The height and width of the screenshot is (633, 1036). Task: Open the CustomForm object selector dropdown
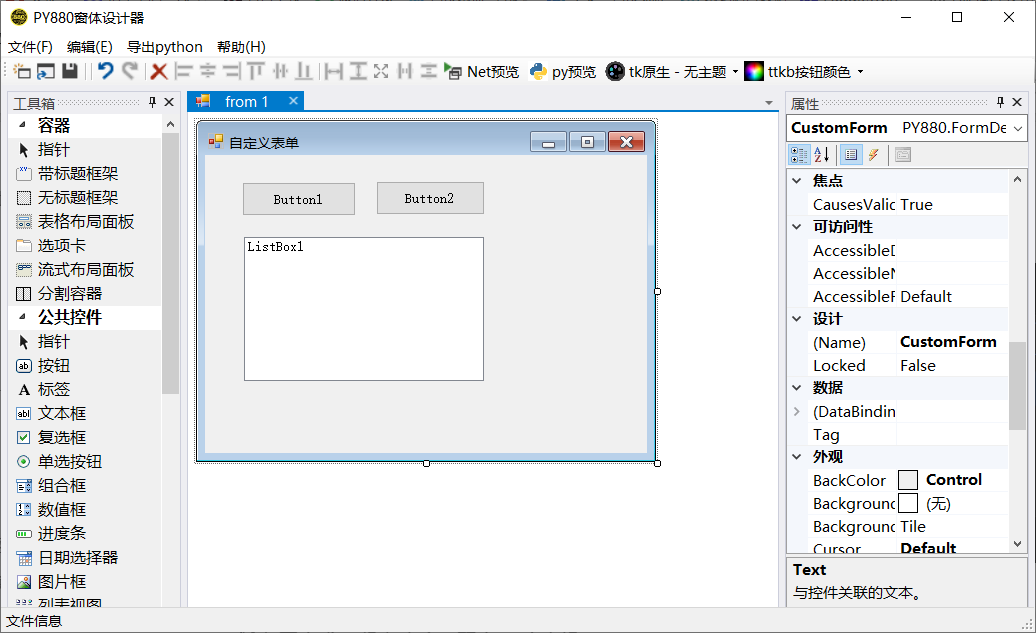point(1018,128)
